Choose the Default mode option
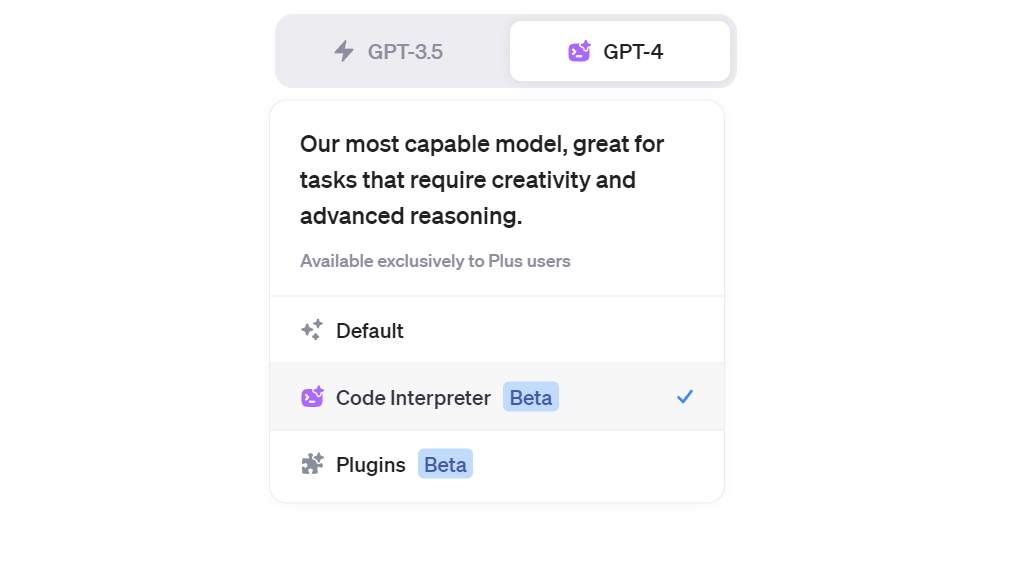 tap(497, 330)
